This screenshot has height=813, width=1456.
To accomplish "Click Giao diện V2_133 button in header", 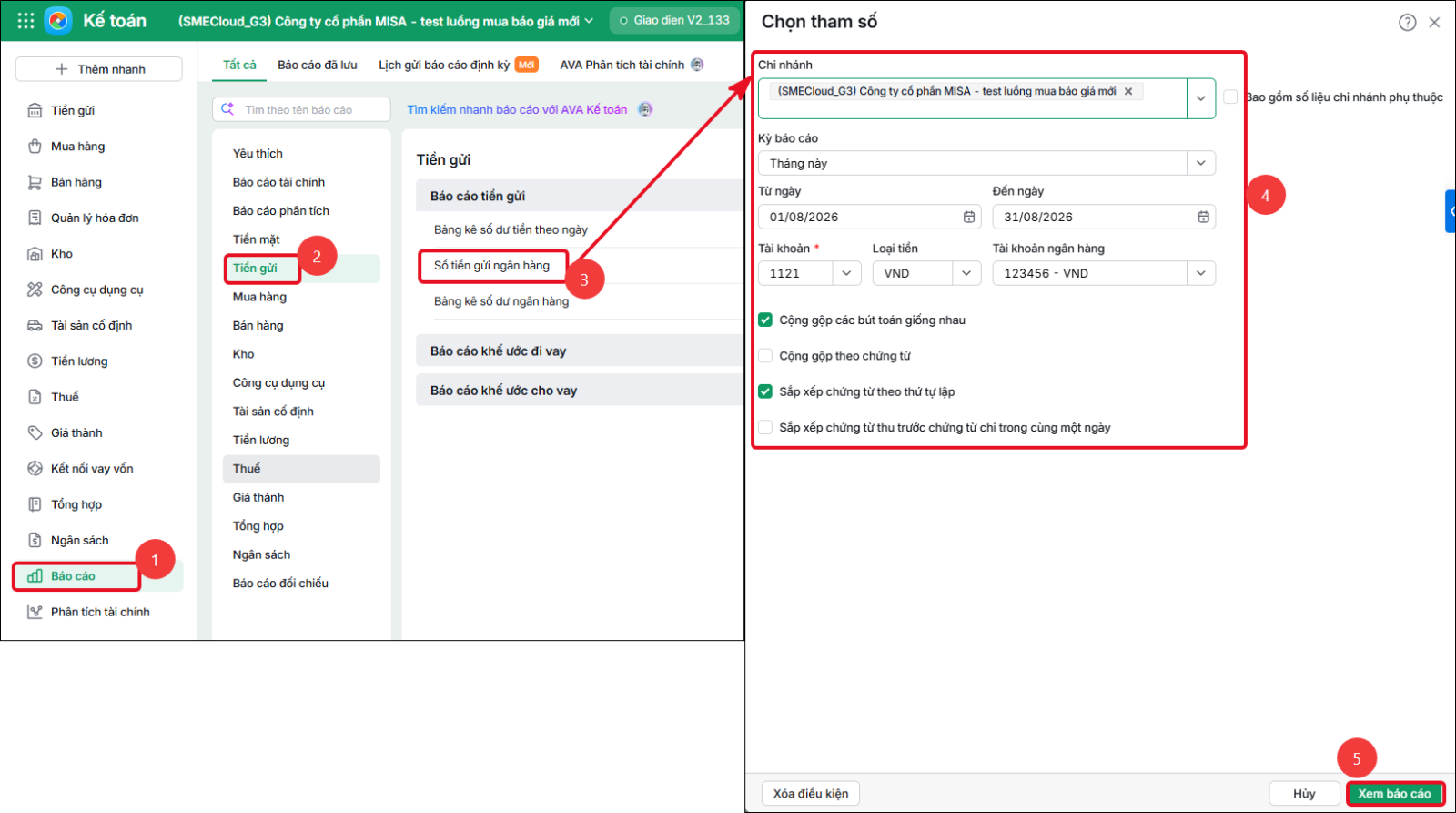I will [x=674, y=20].
